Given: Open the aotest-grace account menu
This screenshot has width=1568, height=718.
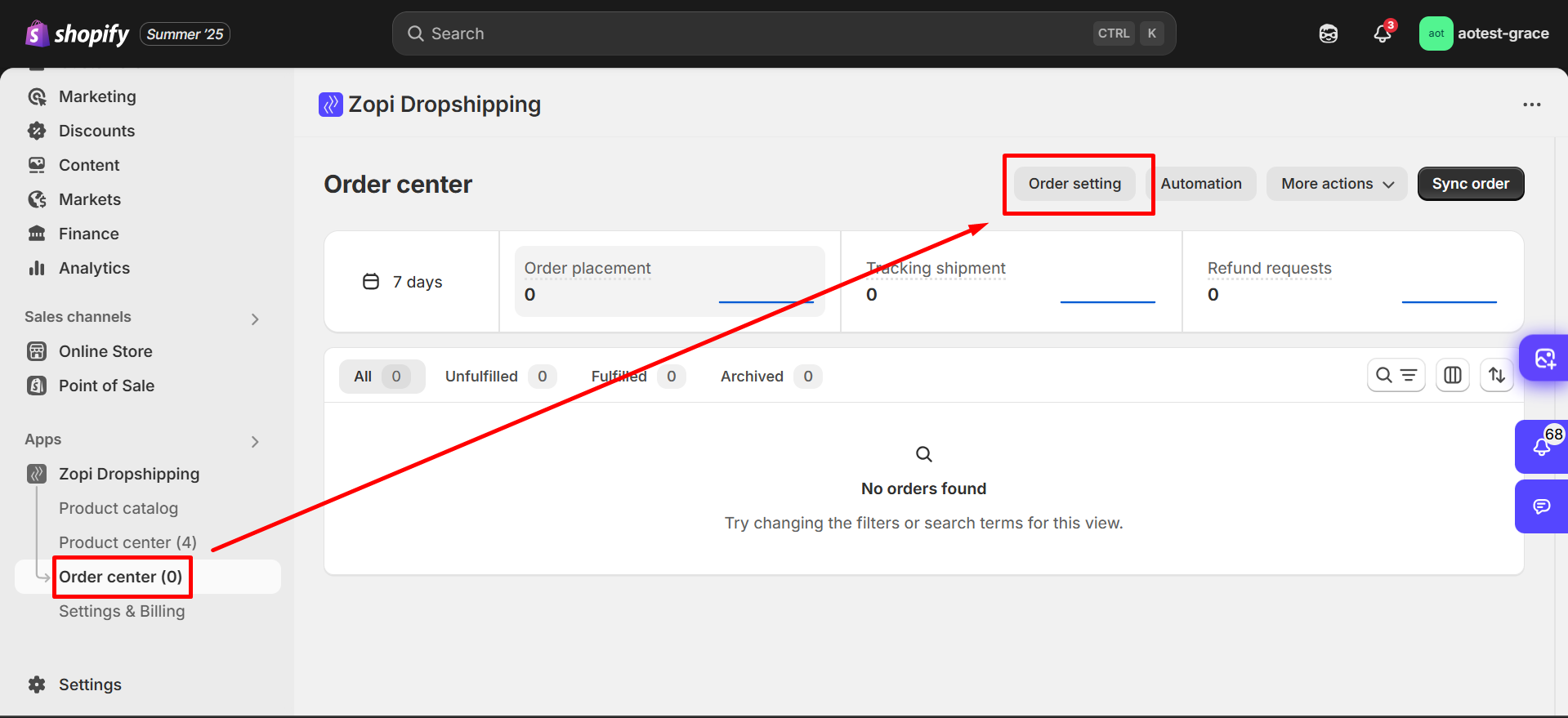Looking at the screenshot, I should click(x=1485, y=33).
